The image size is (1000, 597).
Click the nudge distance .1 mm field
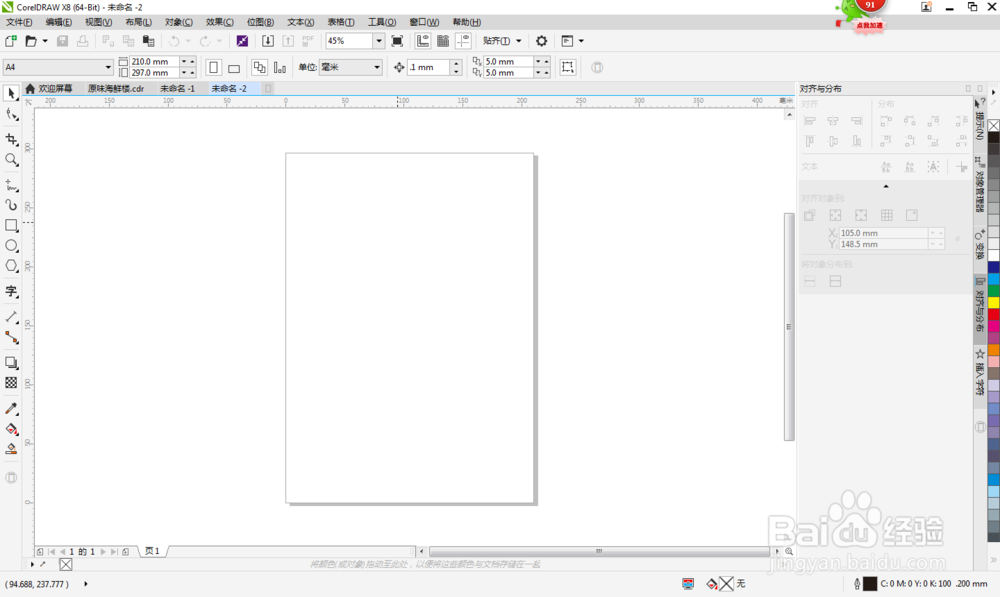[430, 67]
